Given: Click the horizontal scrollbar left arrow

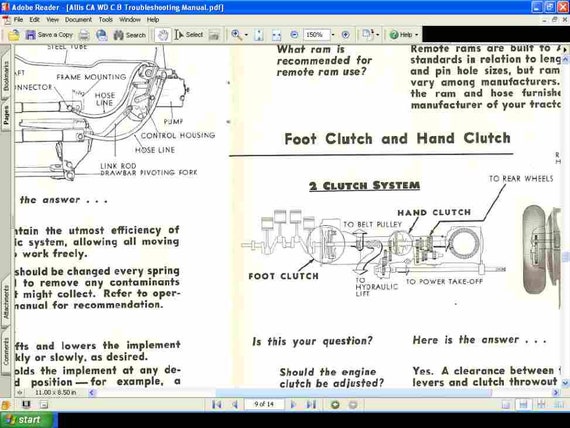Looking at the screenshot, I should point(92,392).
